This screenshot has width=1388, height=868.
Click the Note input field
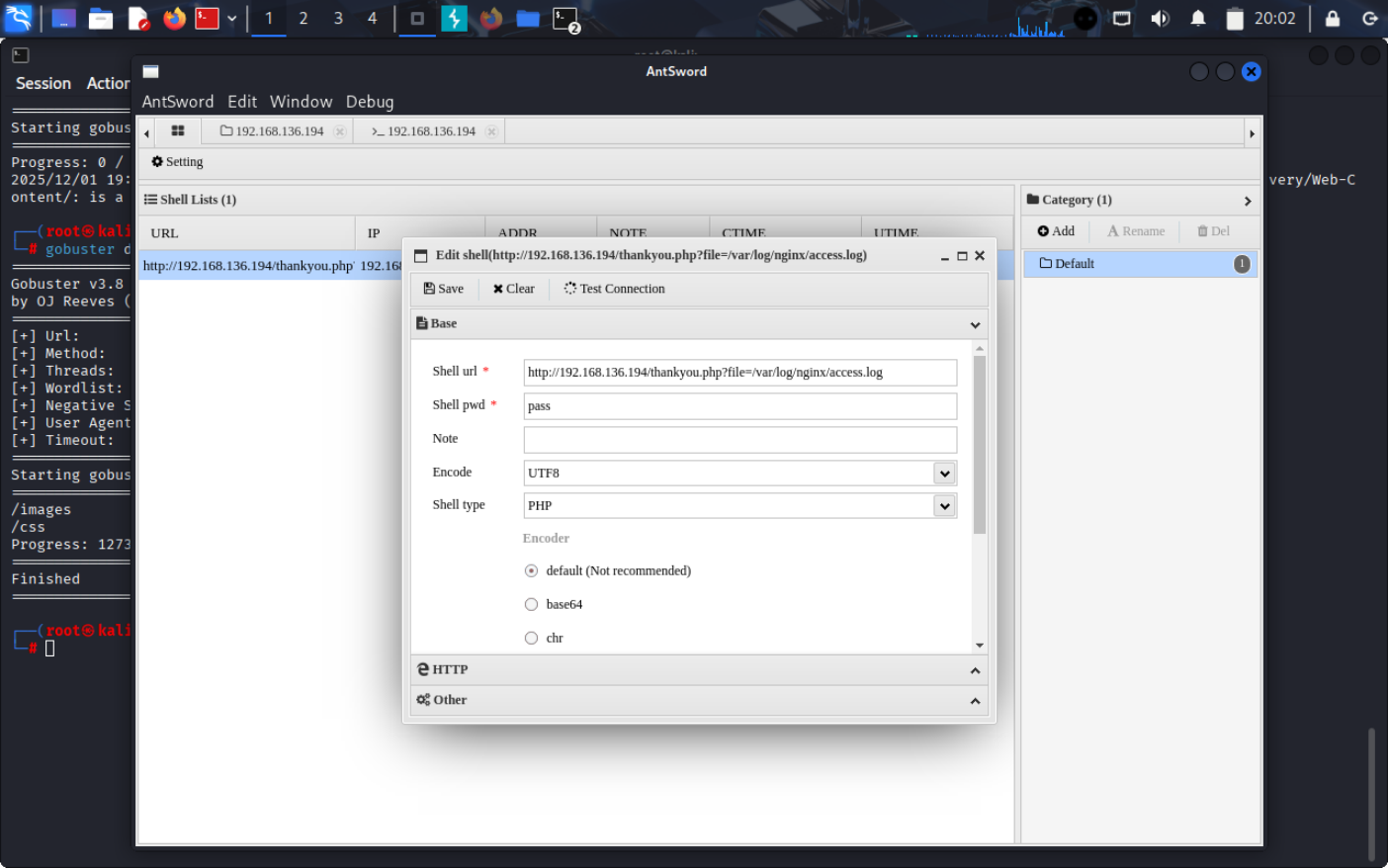[x=739, y=440]
